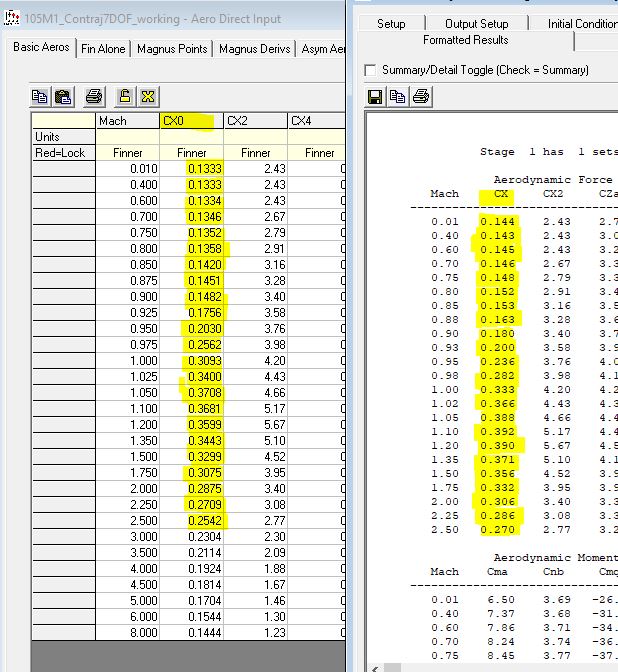The width and height of the screenshot is (618, 672).
Task: Click the copy icon in Aero Direct Input toolbar
Action: pos(40,97)
